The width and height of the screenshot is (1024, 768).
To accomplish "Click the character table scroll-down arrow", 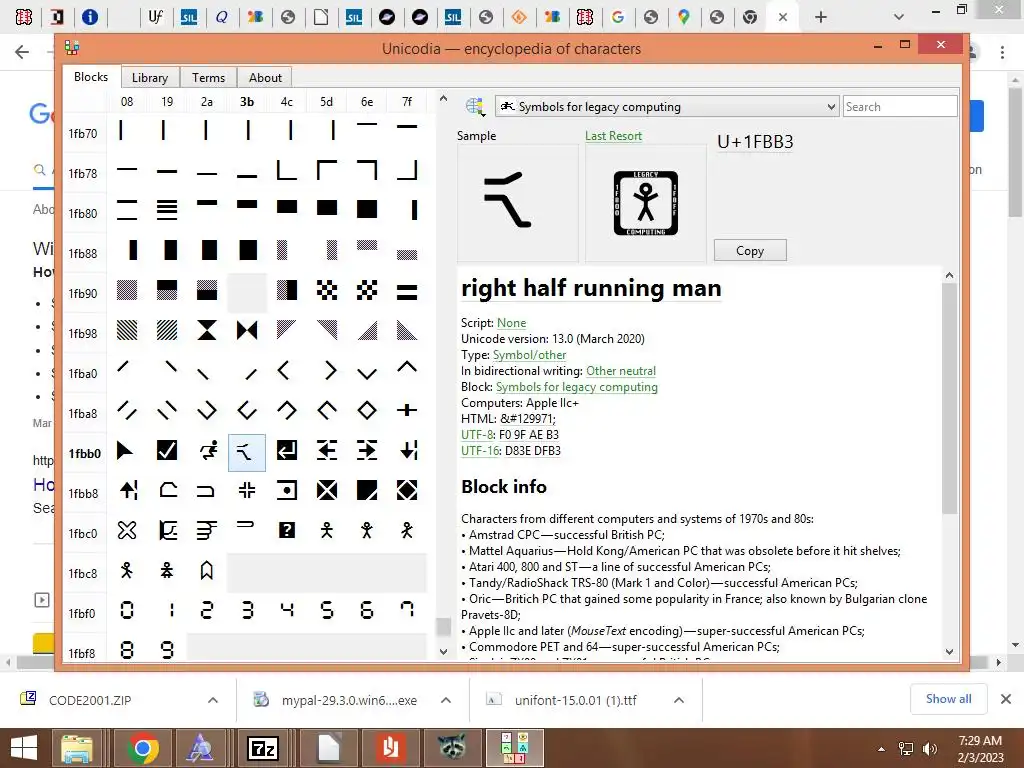I will point(443,651).
